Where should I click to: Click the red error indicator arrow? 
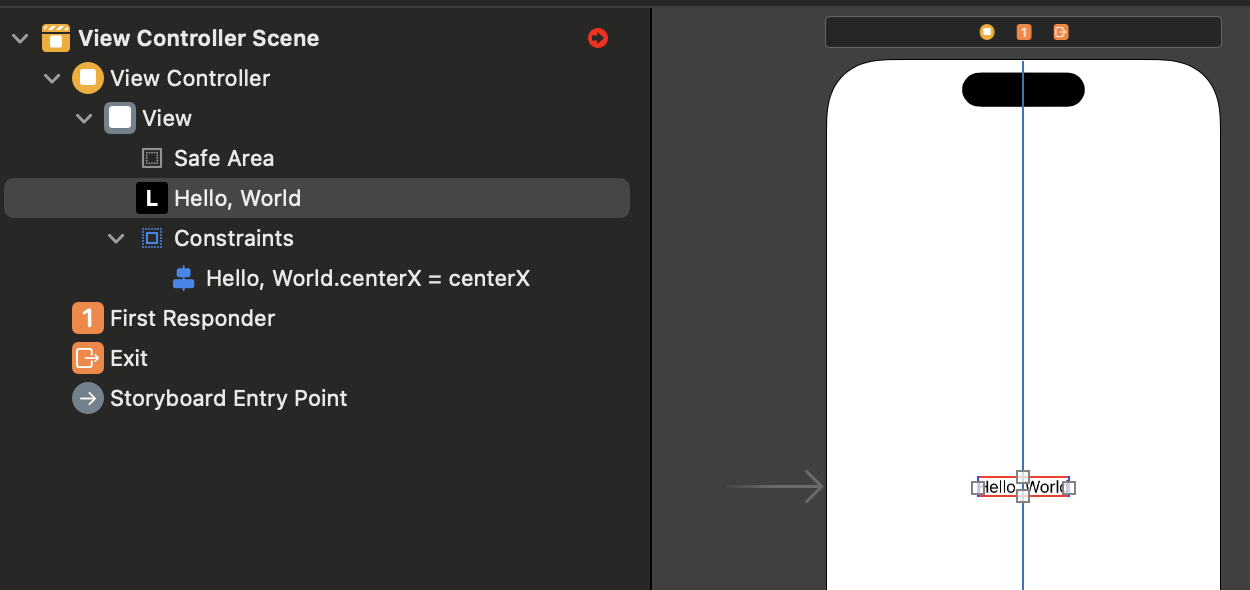598,38
